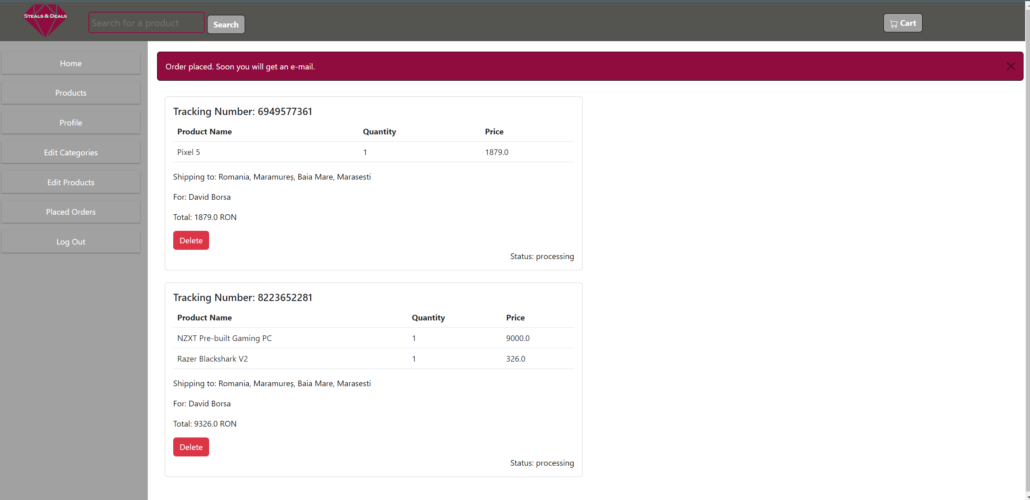The width and height of the screenshot is (1030, 500).
Task: Open Placed Orders page
Action: pyautogui.click(x=71, y=212)
